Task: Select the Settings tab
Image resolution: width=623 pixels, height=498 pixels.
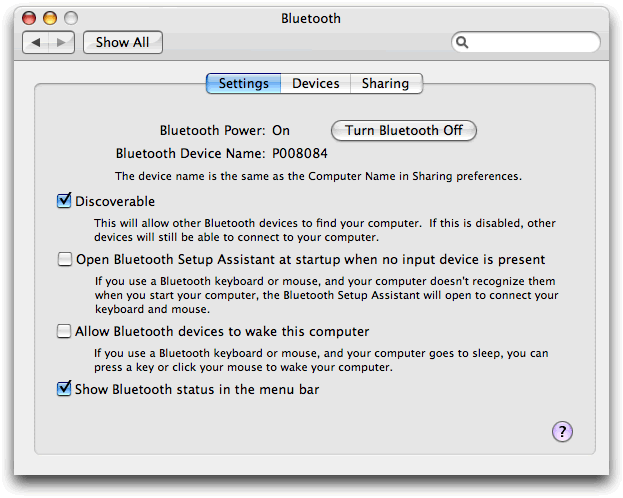Action: (243, 84)
